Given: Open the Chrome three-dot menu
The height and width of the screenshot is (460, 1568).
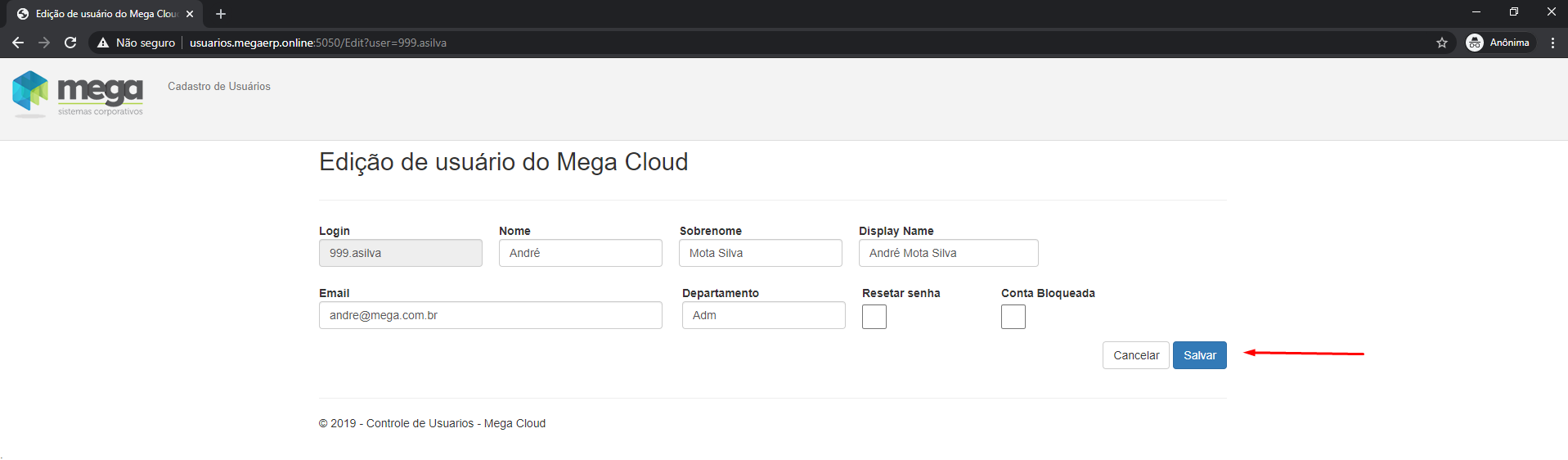Looking at the screenshot, I should (1552, 43).
